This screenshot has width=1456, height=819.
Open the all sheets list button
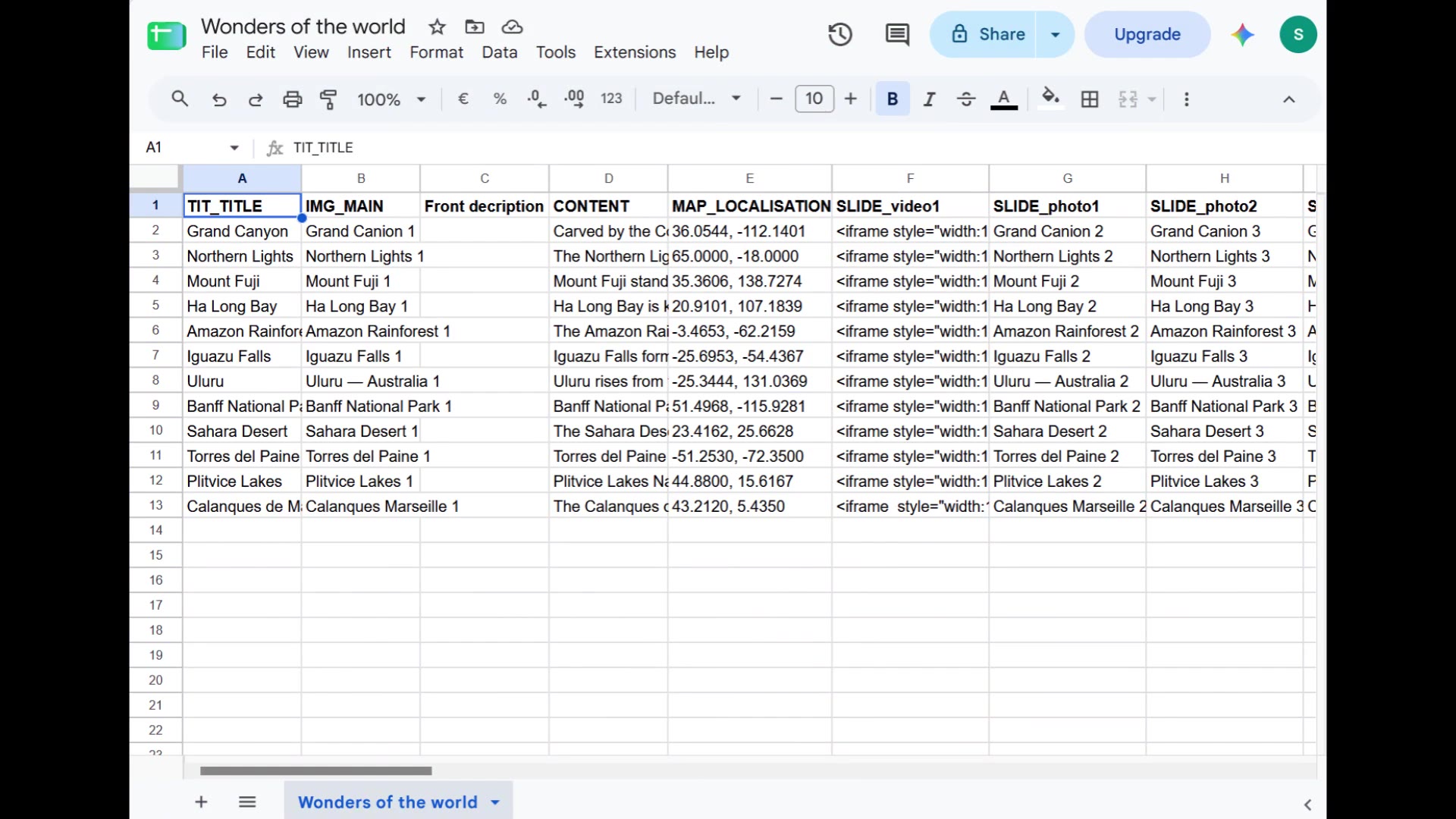point(247,802)
